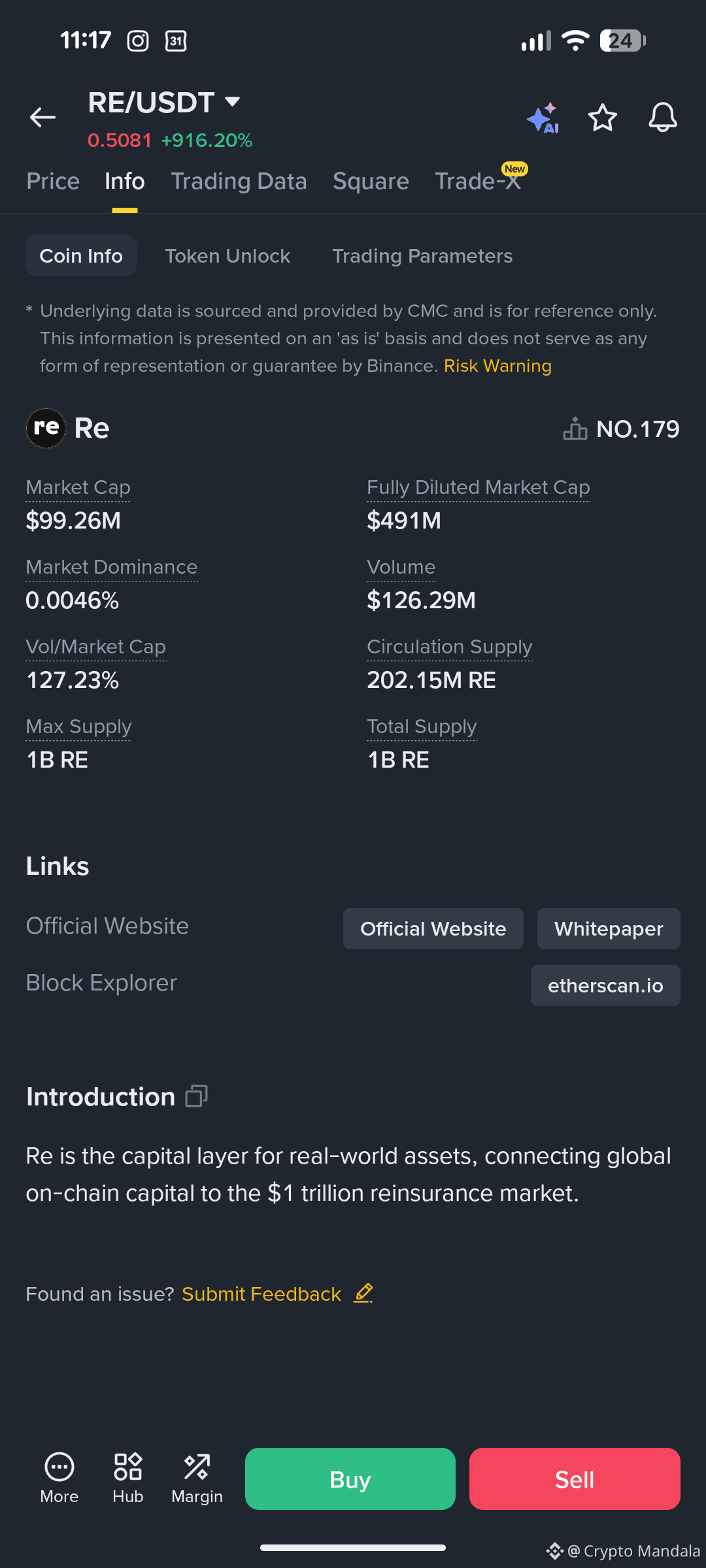This screenshot has height=1568, width=706.
Task: Expand the RE/USDT pair dropdown arrow
Action: pyautogui.click(x=232, y=102)
